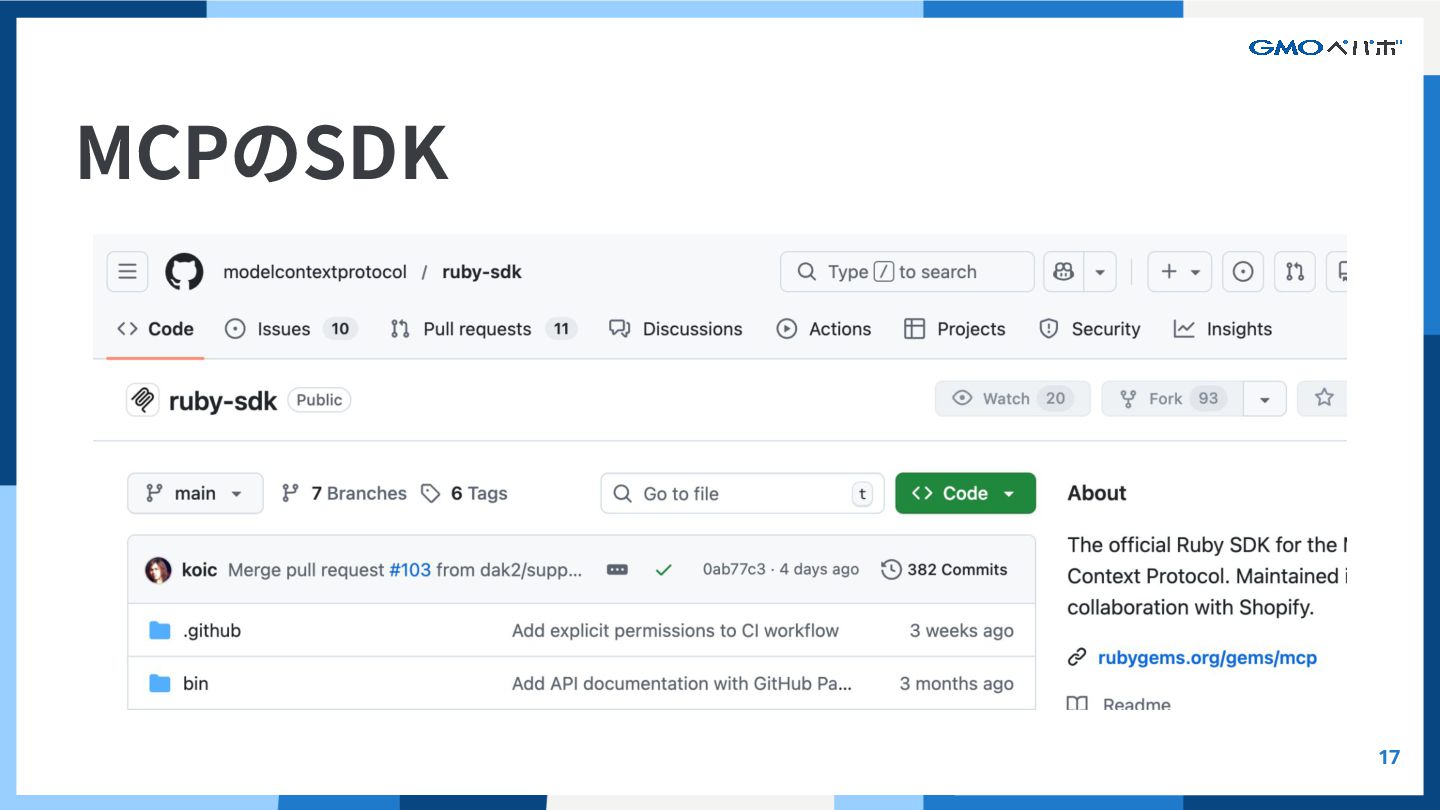This screenshot has width=1440, height=810.
Task: Switch to the Code tab
Action: (x=155, y=329)
